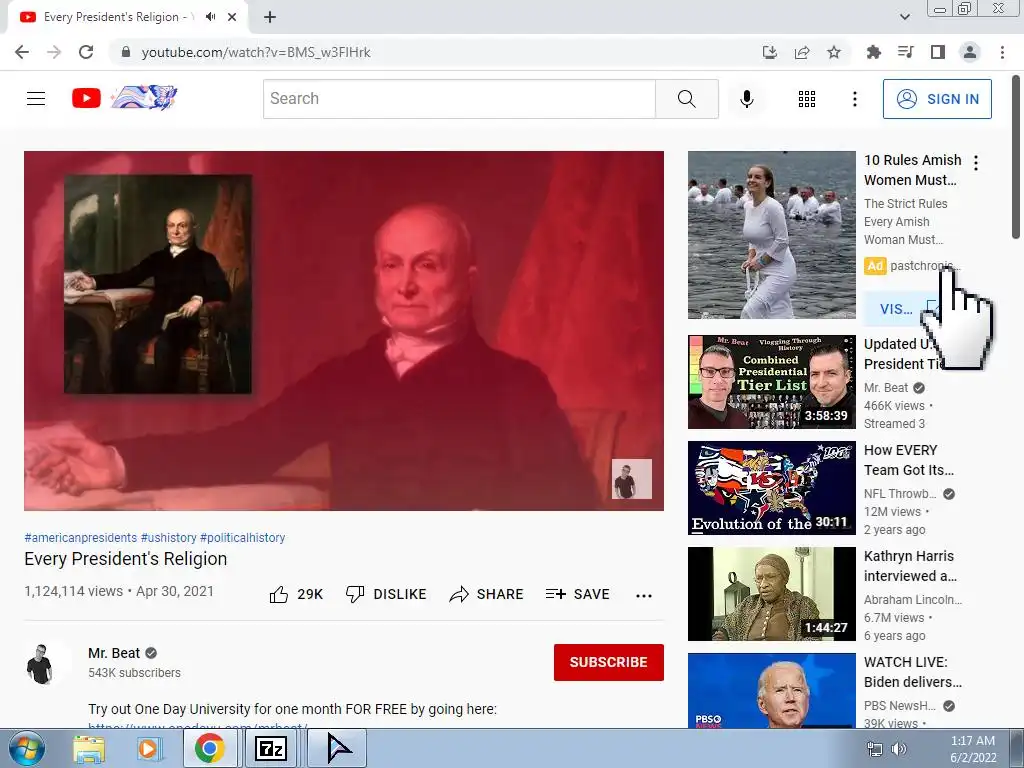The width and height of the screenshot is (1024, 768).
Task: Go forward in Chrome navigation
Action: point(54,52)
